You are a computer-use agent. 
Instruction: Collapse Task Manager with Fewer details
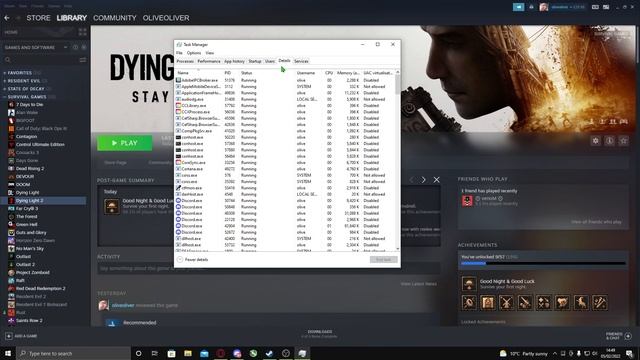point(193,260)
